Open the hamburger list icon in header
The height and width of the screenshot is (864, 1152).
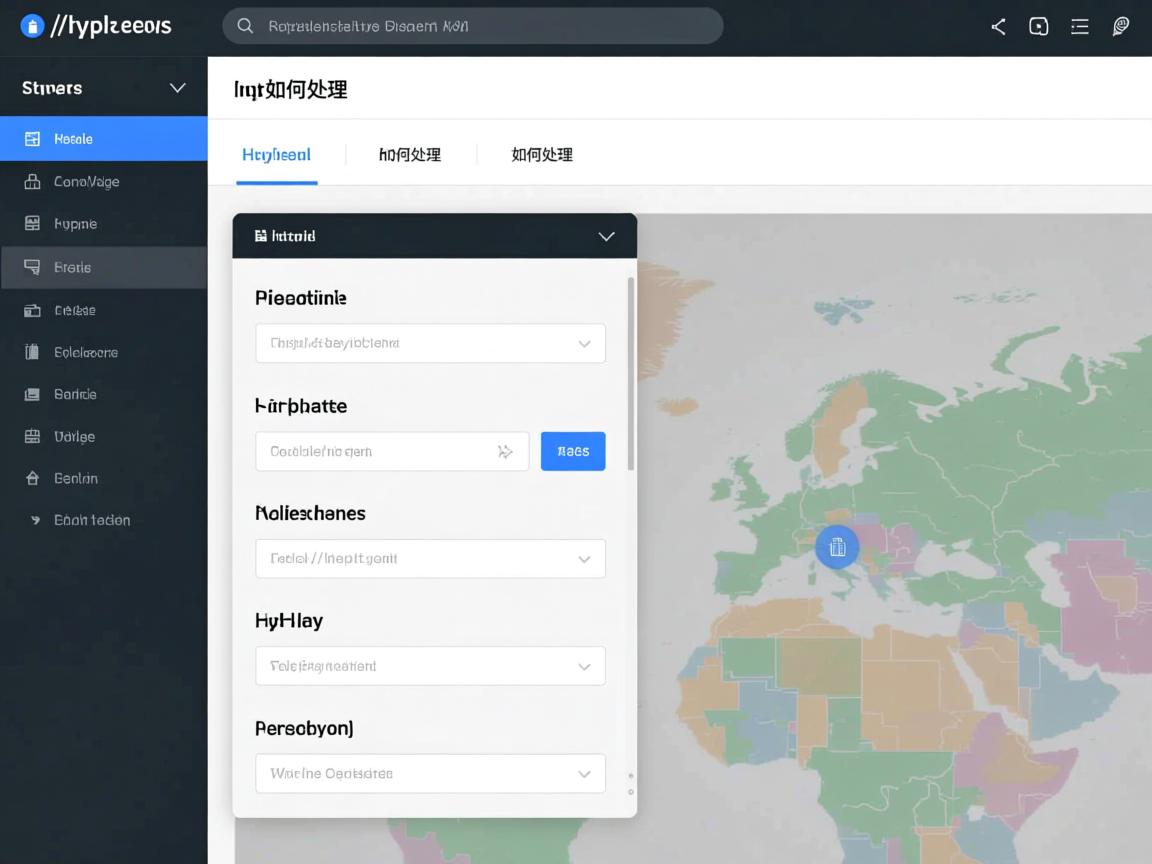pos(1080,27)
